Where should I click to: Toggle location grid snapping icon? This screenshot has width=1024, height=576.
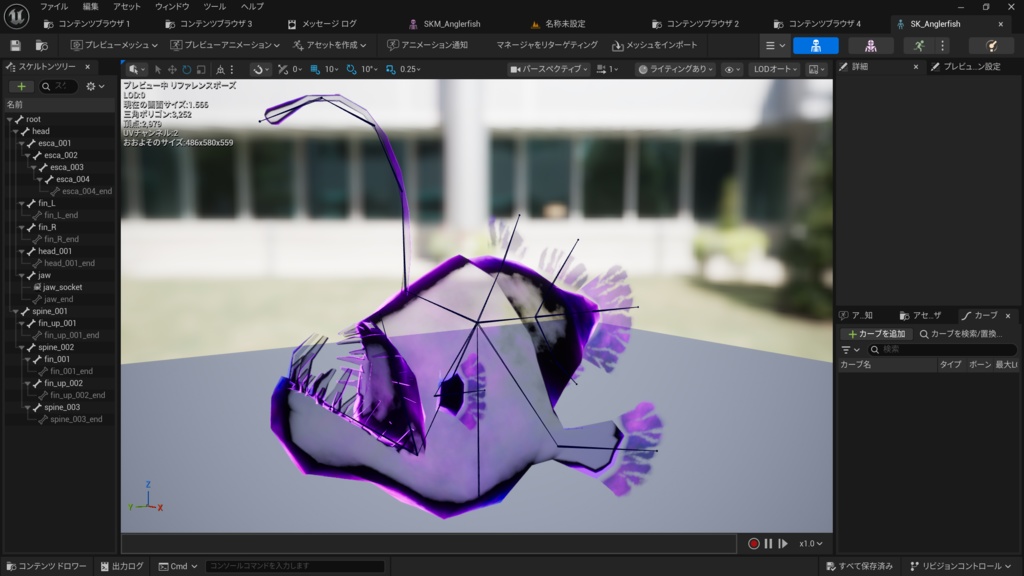(x=315, y=69)
